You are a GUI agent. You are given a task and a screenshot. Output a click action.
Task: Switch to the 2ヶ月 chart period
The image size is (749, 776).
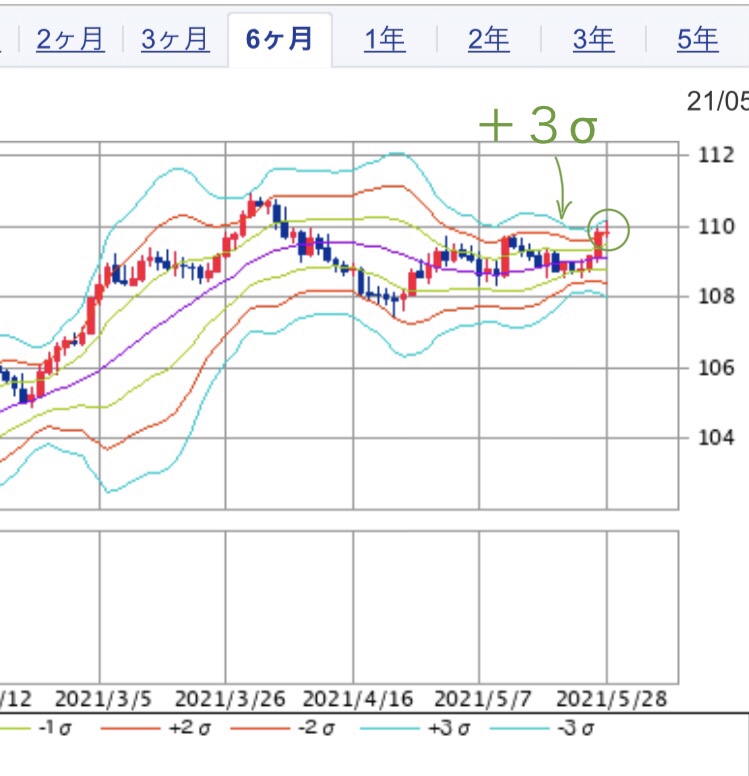tap(70, 40)
